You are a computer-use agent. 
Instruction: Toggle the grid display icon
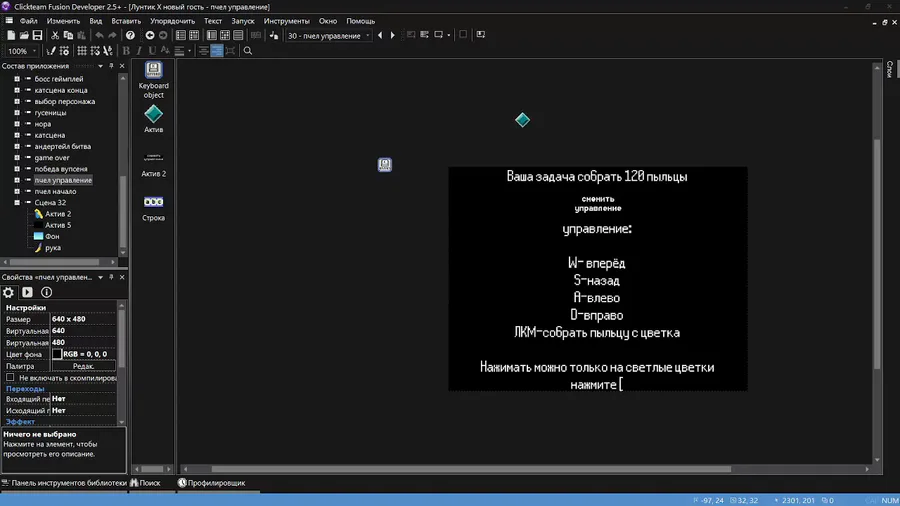pyautogui.click(x=82, y=51)
